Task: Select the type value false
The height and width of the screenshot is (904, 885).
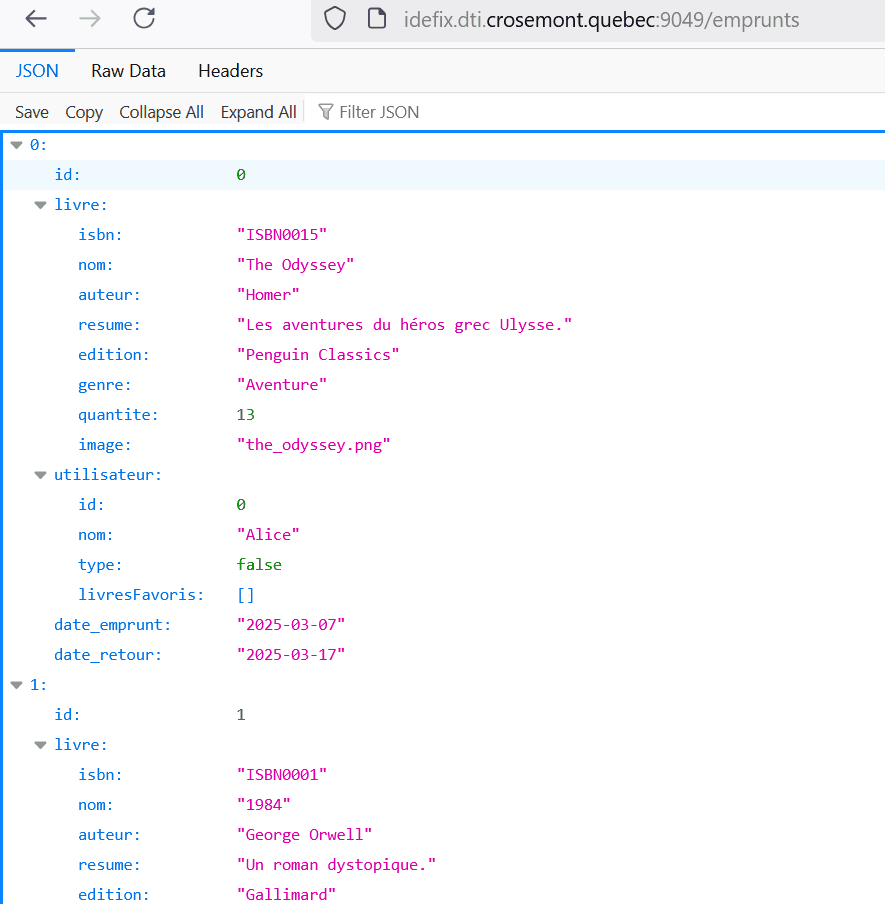Action: pyautogui.click(x=259, y=564)
